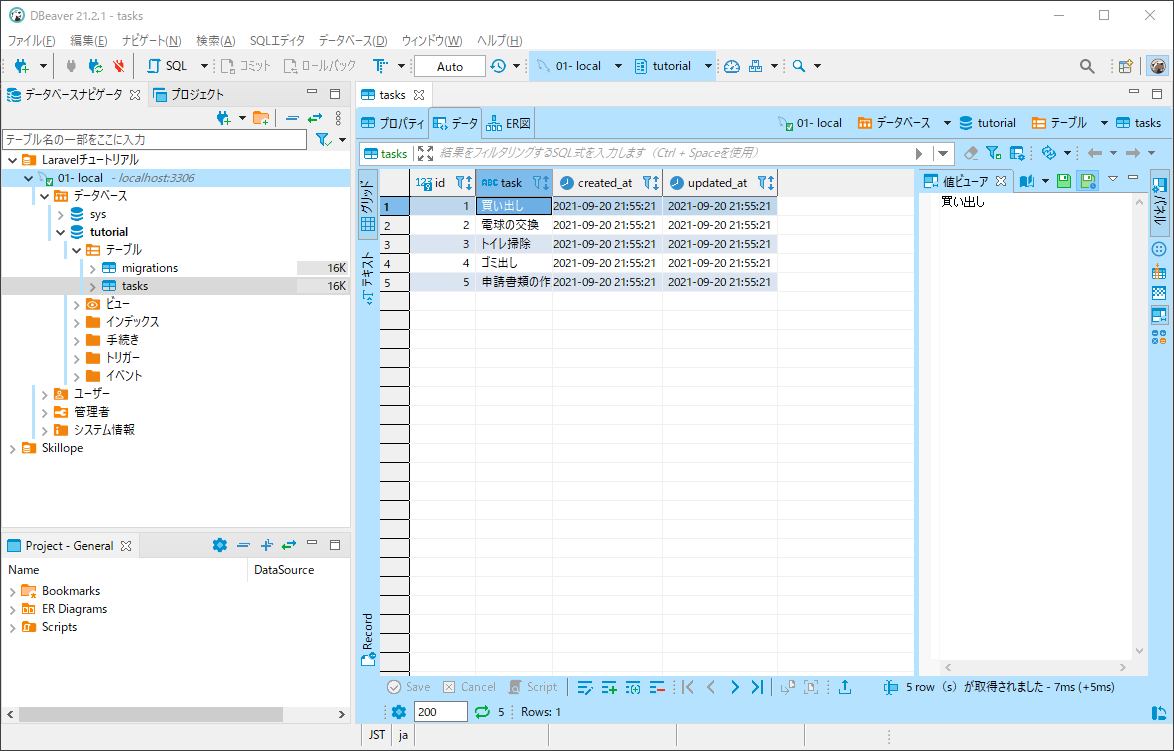Click the eraser clear filter icon
This screenshot has height=751, width=1174.
coord(971,153)
